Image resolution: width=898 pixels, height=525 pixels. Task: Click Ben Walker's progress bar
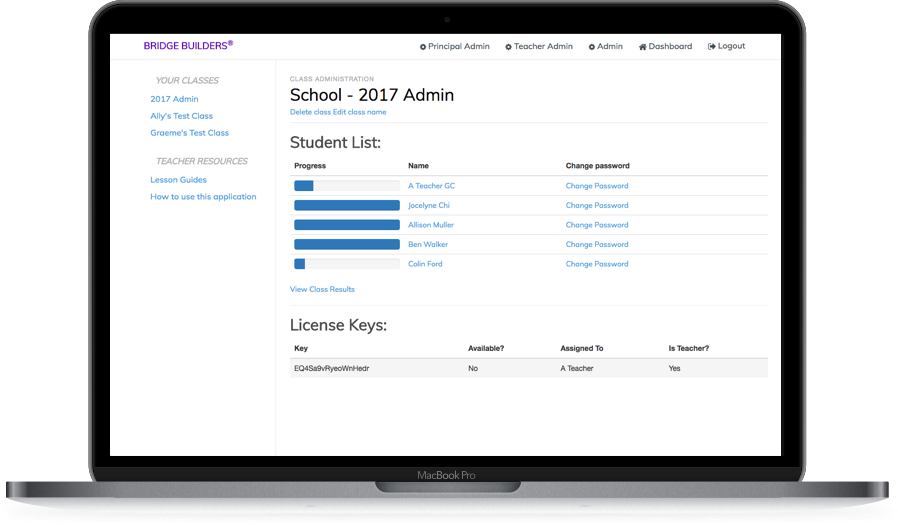point(347,244)
